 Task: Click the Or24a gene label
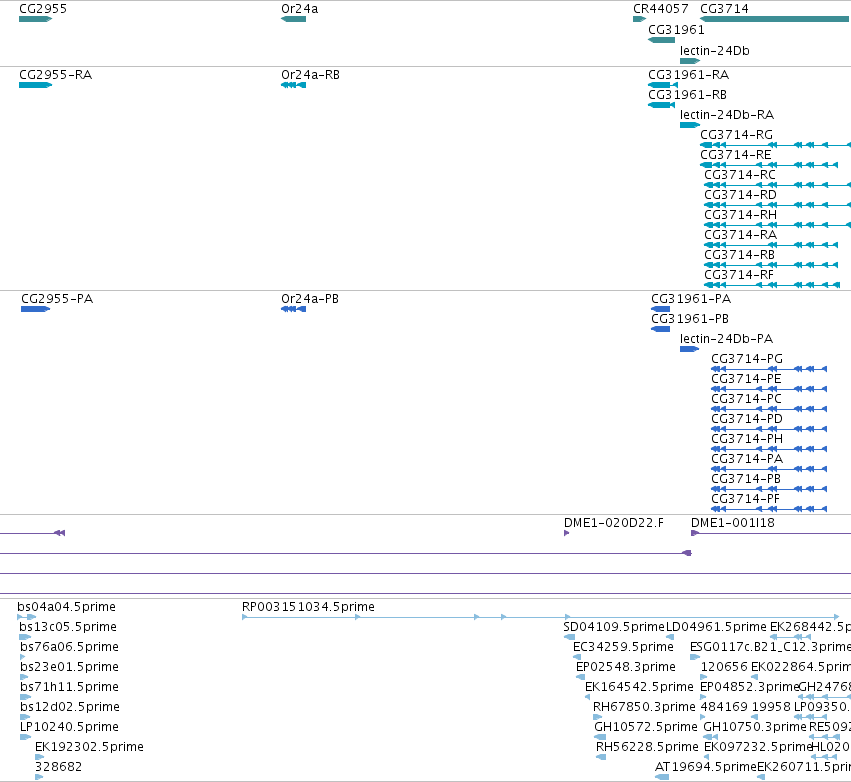(x=300, y=9)
